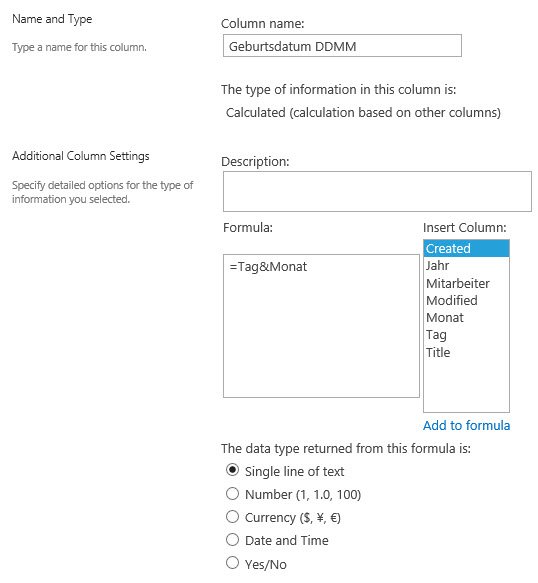Choose the Date and Time radio button

coord(232,539)
